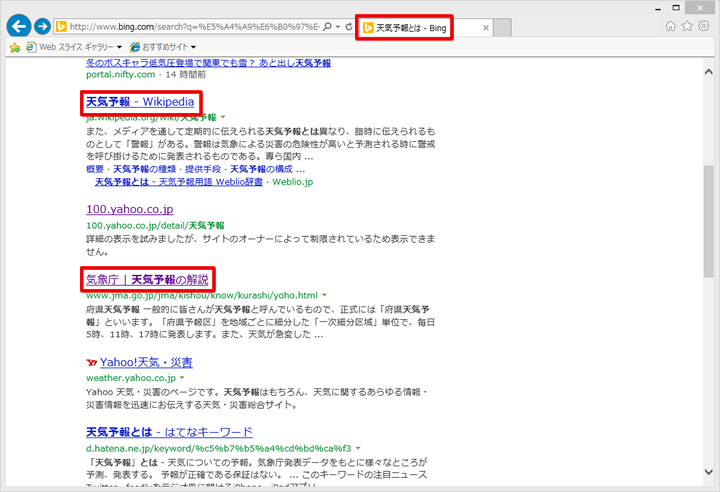
Task: Open the 天気予報とは - 天気予報用語 Weblio辞書 link
Action: 179,182
